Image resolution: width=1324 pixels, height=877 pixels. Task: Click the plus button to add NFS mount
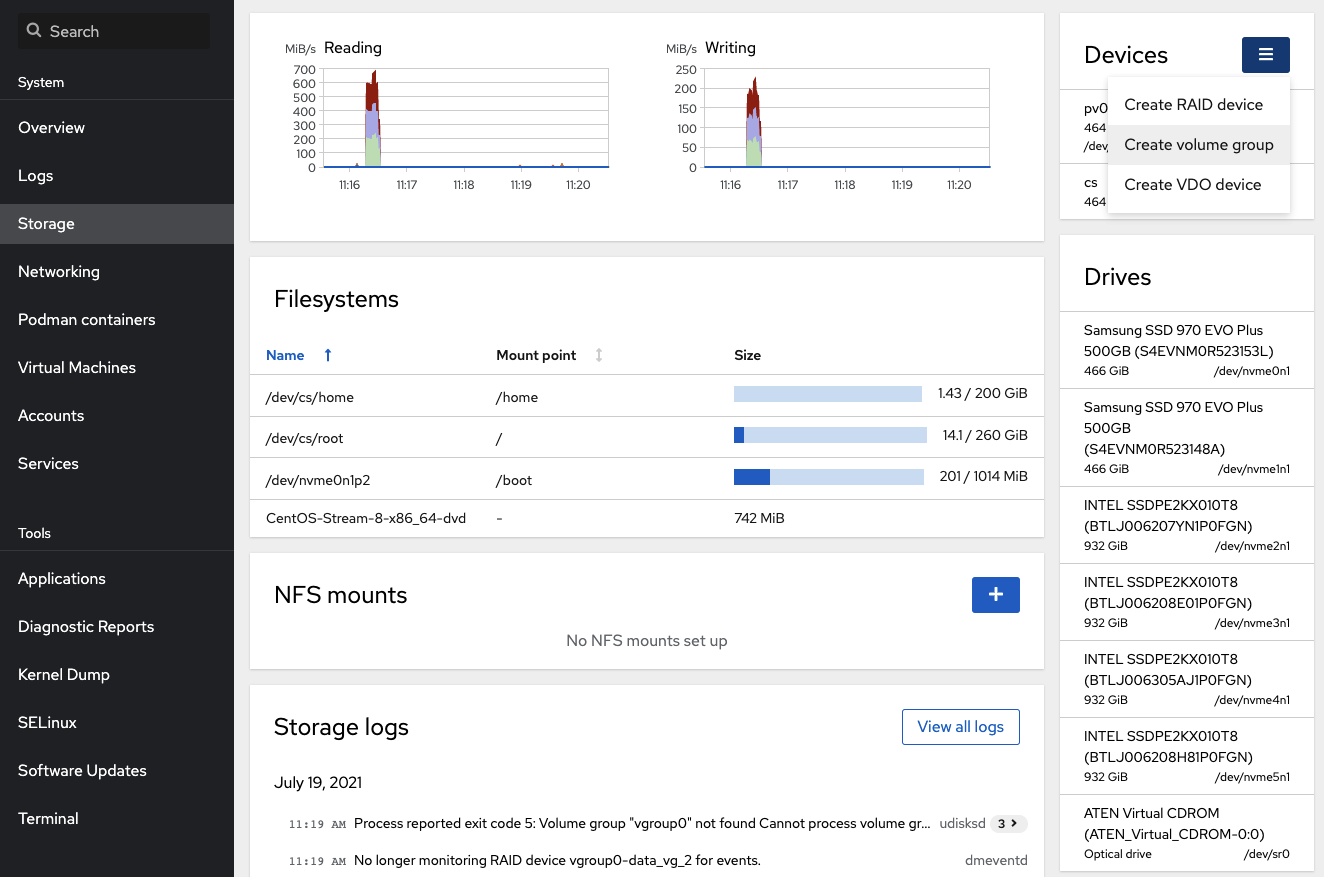point(995,595)
